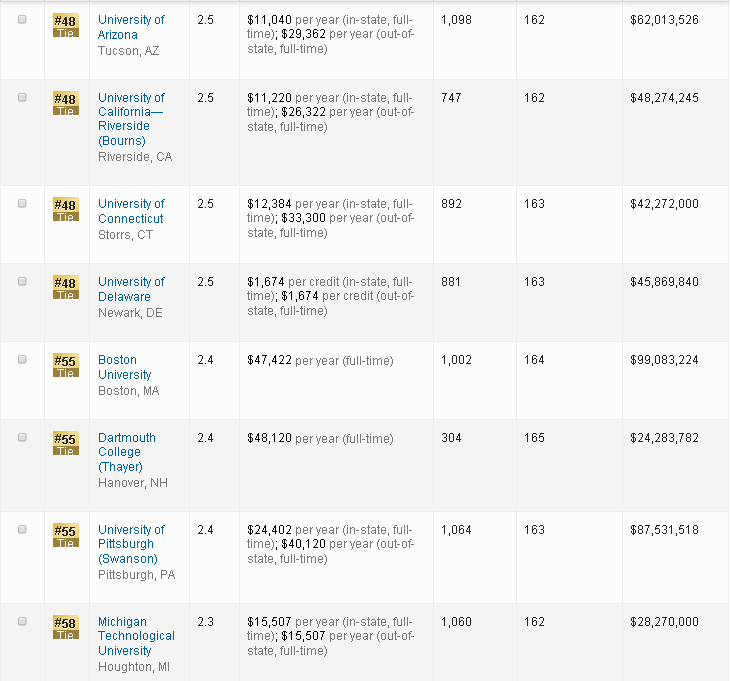Click the University of Delaware link
The width and height of the screenshot is (731, 681).
click(x=131, y=289)
